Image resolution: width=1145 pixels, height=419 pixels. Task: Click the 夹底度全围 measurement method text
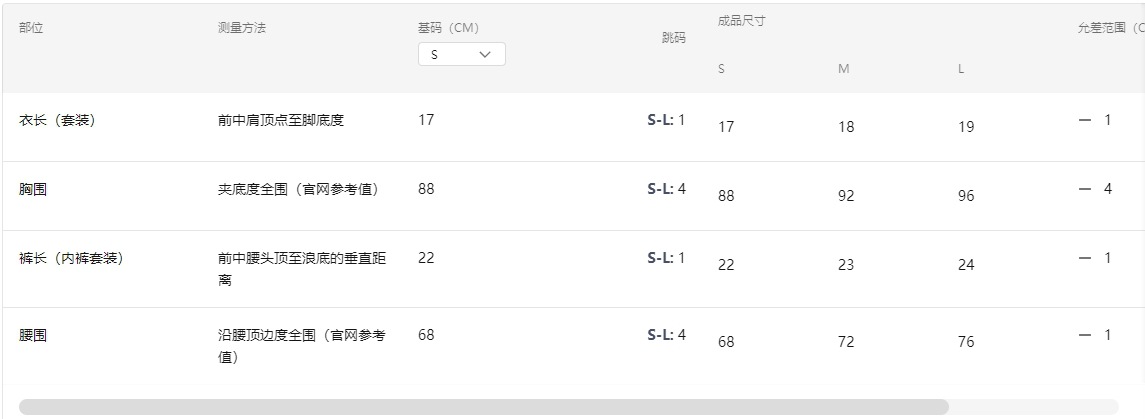pos(298,189)
